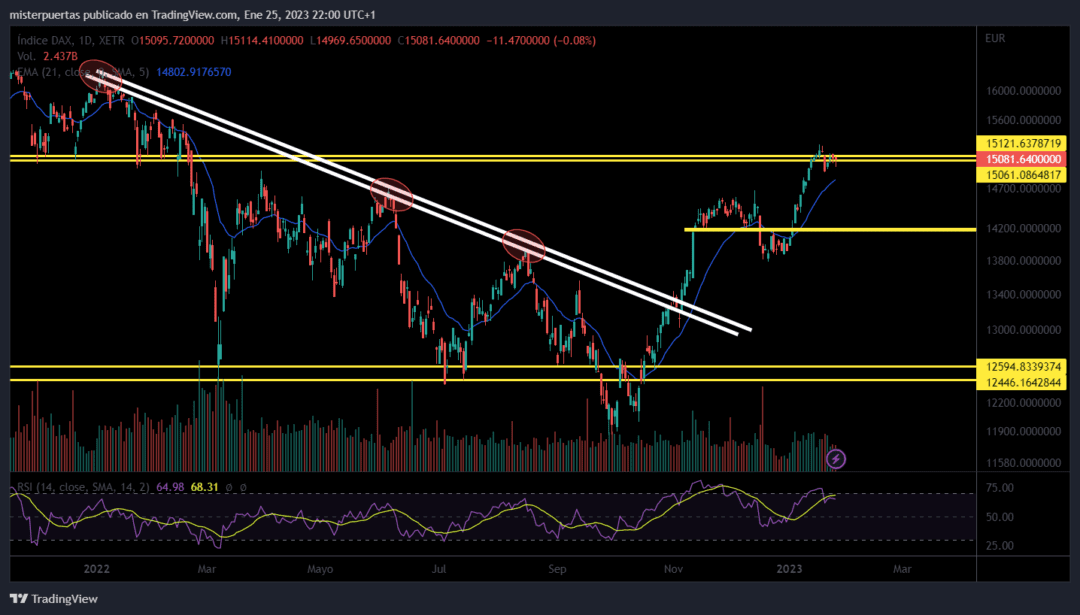Select the third red ellipse near September

(x=523, y=244)
